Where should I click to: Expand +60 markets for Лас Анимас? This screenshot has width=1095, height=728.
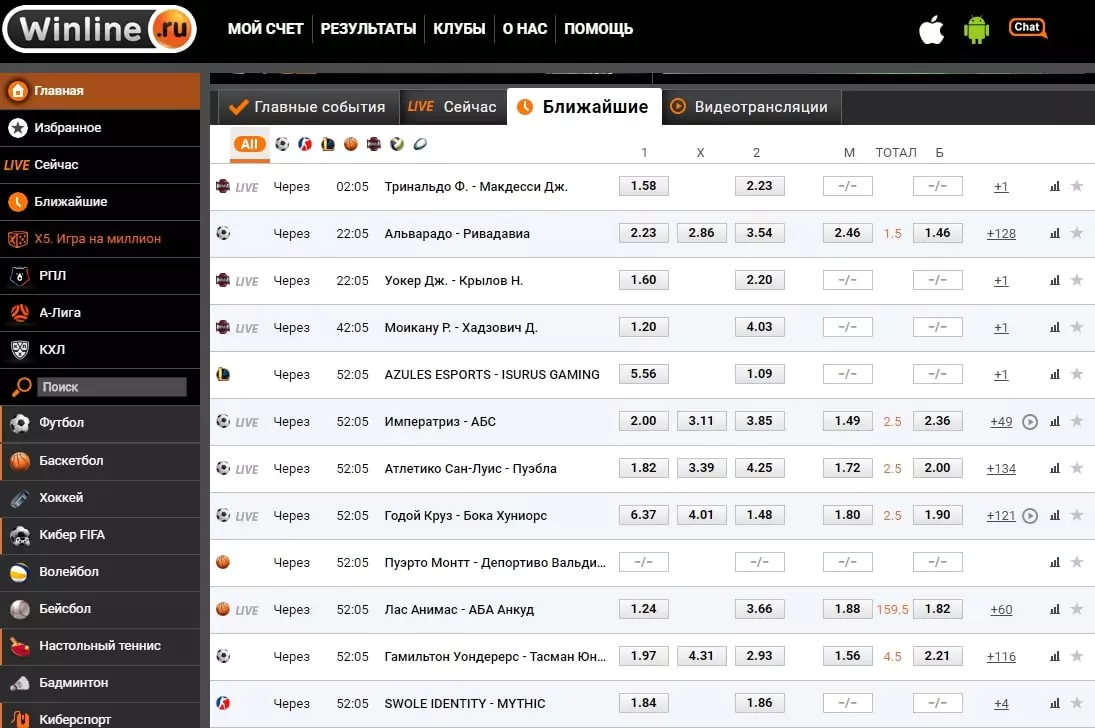(x=1001, y=609)
